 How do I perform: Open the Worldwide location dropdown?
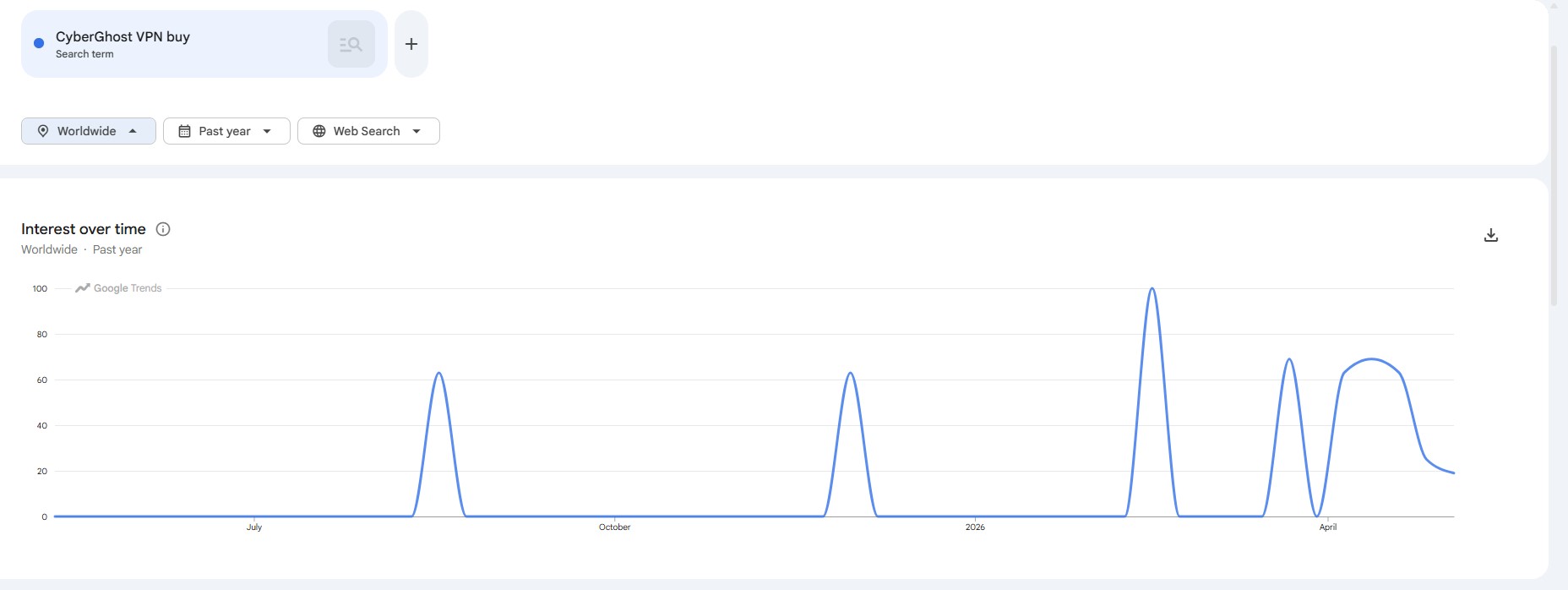[x=89, y=131]
